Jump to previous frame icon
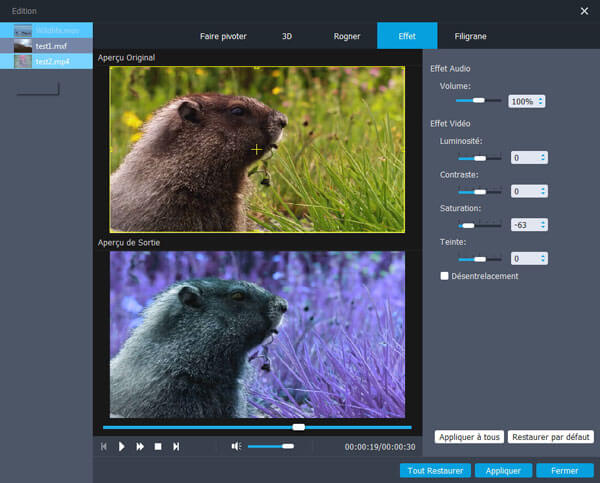Screen dimensions: 600x483 pyautogui.click(x=103, y=446)
